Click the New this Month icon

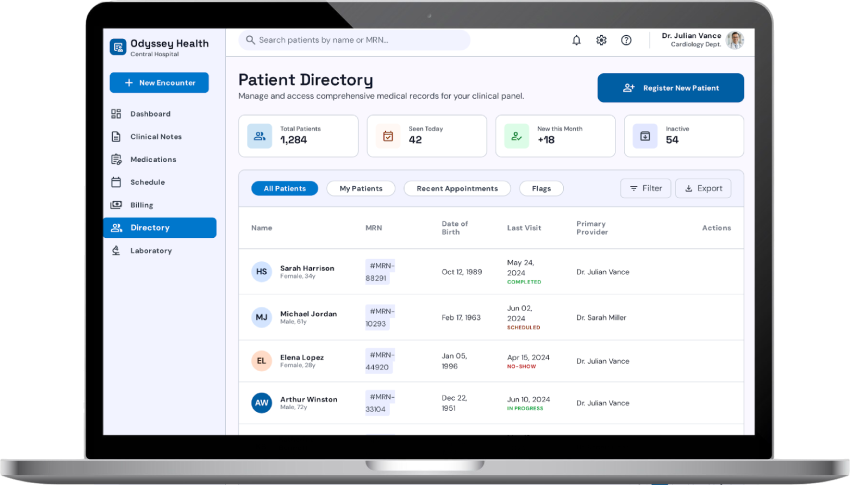(517, 136)
